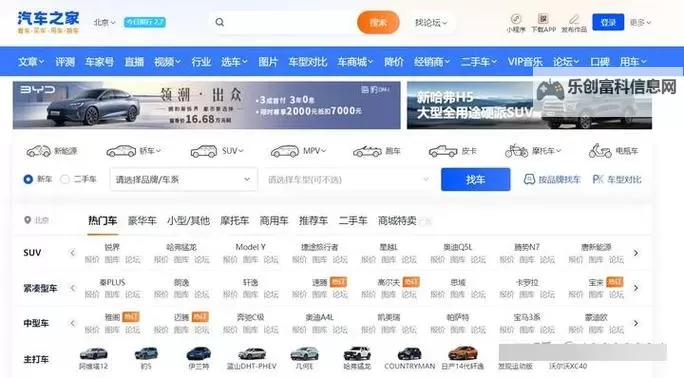Switch to the 豪华车 tab
This screenshot has height=378, width=684.
142,221
